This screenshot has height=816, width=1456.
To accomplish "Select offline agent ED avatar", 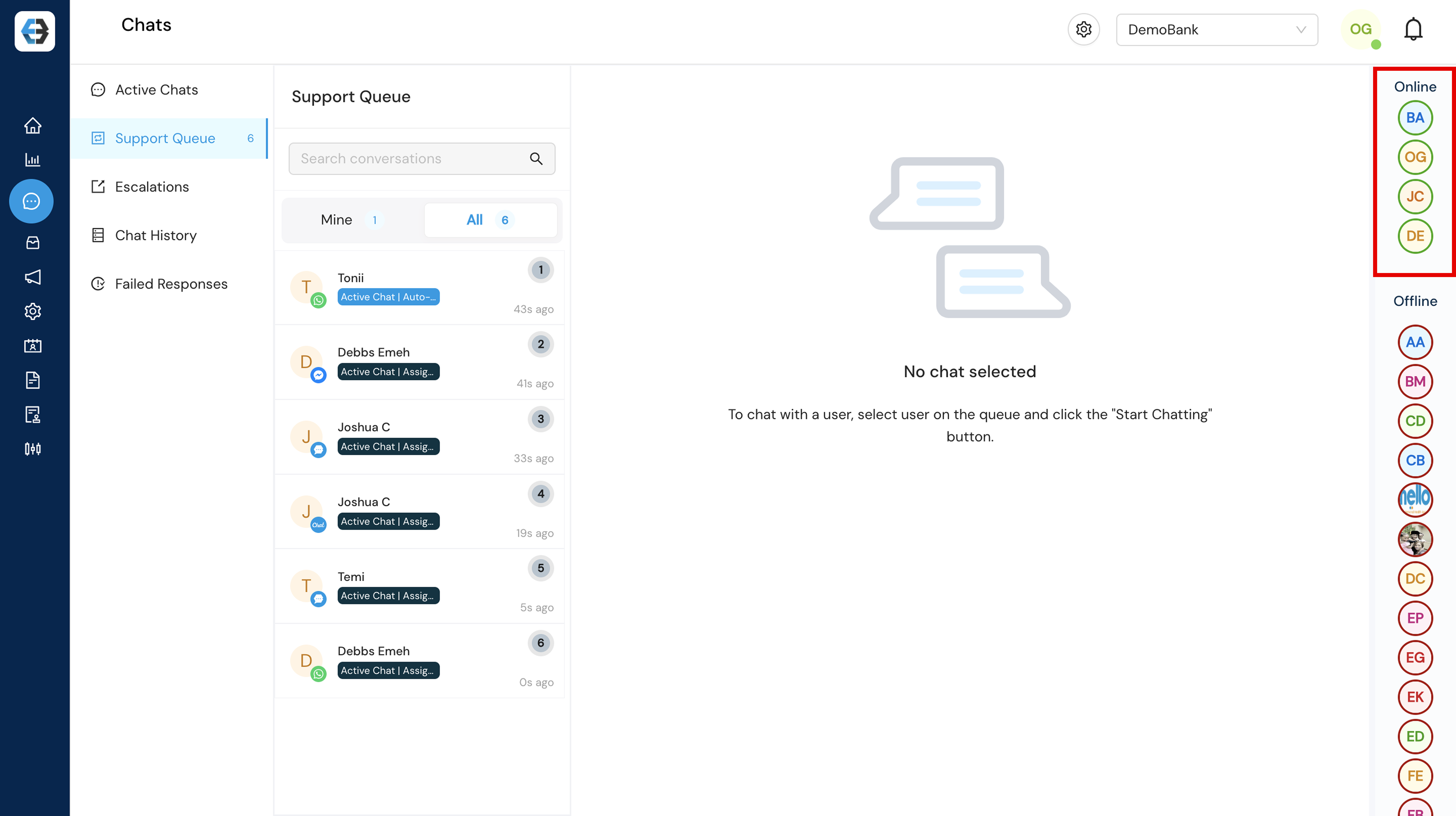I will 1415,737.
